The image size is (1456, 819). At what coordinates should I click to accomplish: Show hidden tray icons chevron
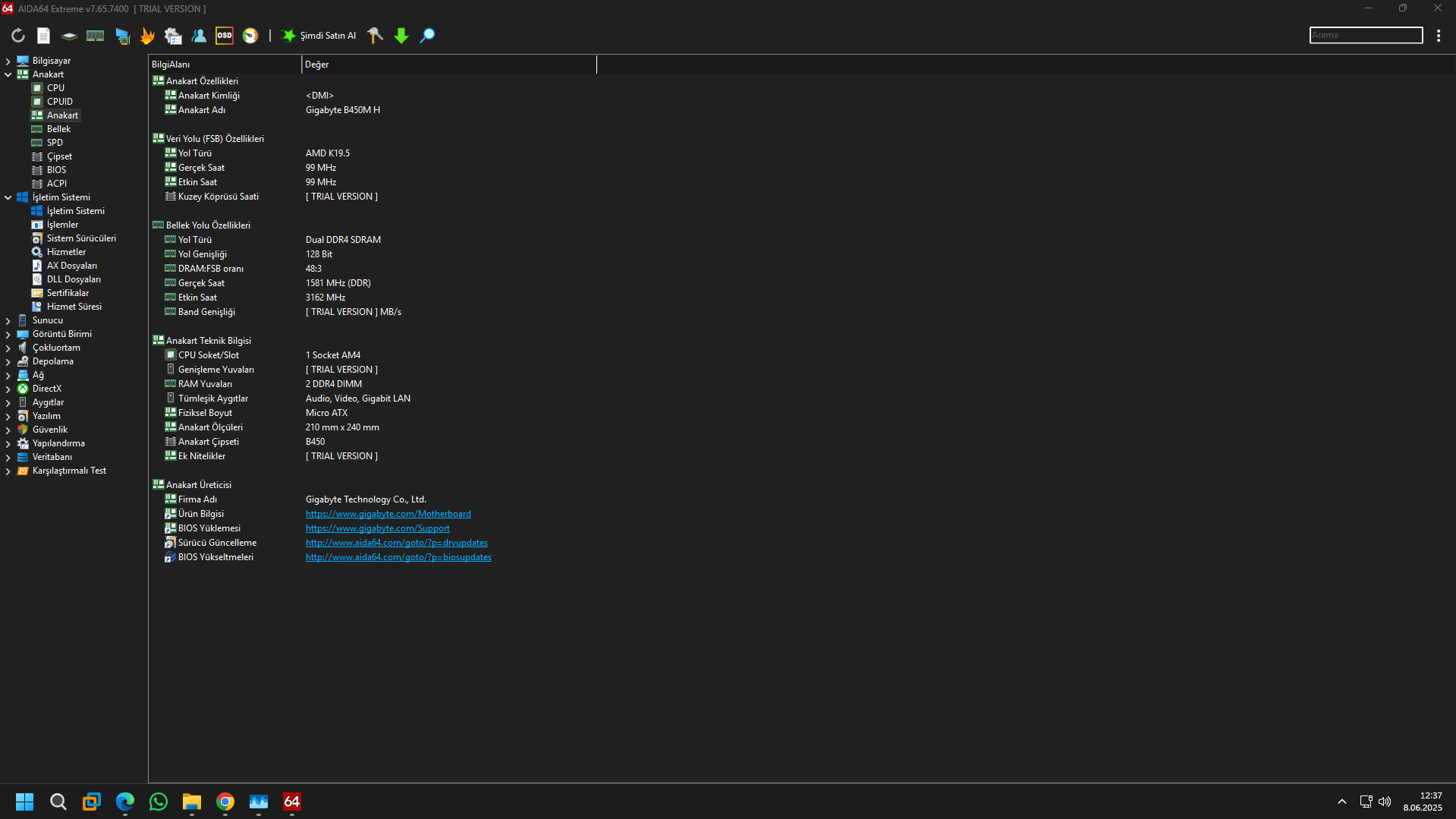(x=1341, y=802)
